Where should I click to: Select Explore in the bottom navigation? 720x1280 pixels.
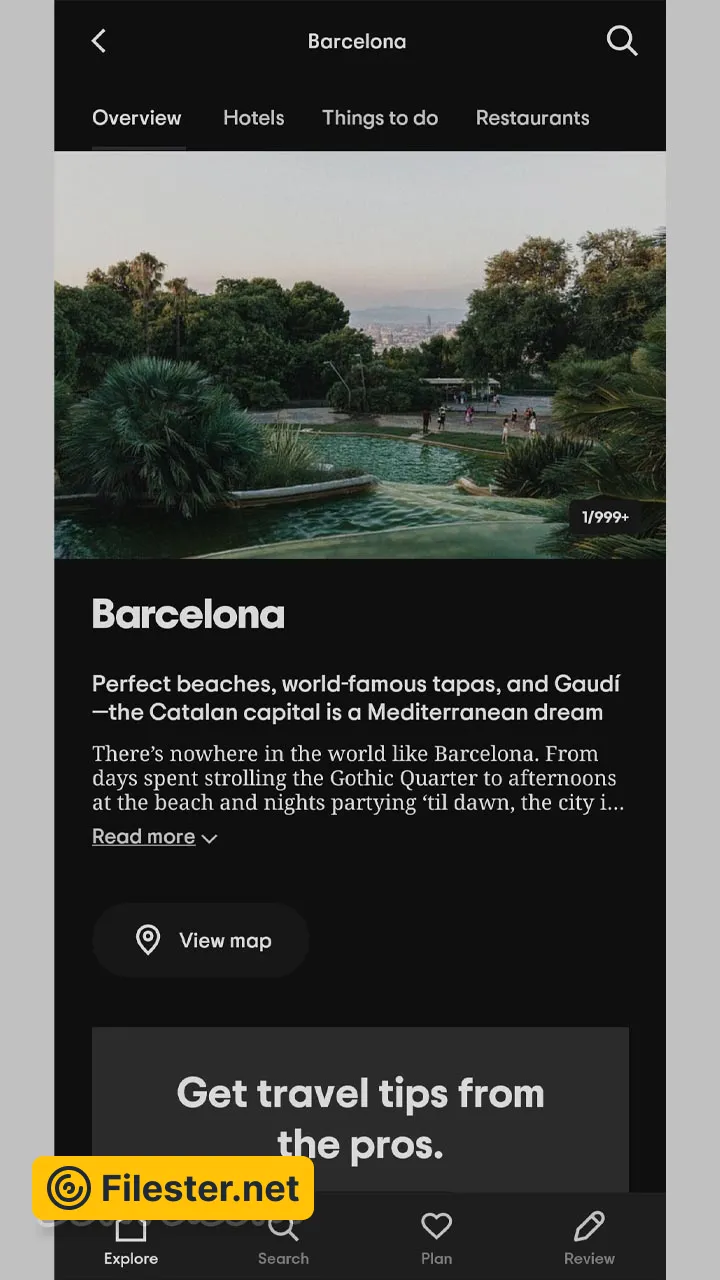pos(131,1242)
